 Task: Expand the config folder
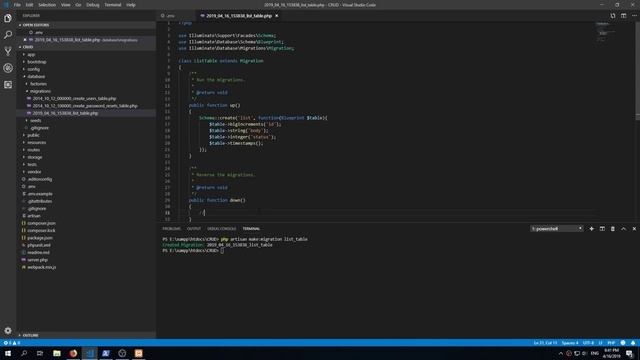click(33, 69)
